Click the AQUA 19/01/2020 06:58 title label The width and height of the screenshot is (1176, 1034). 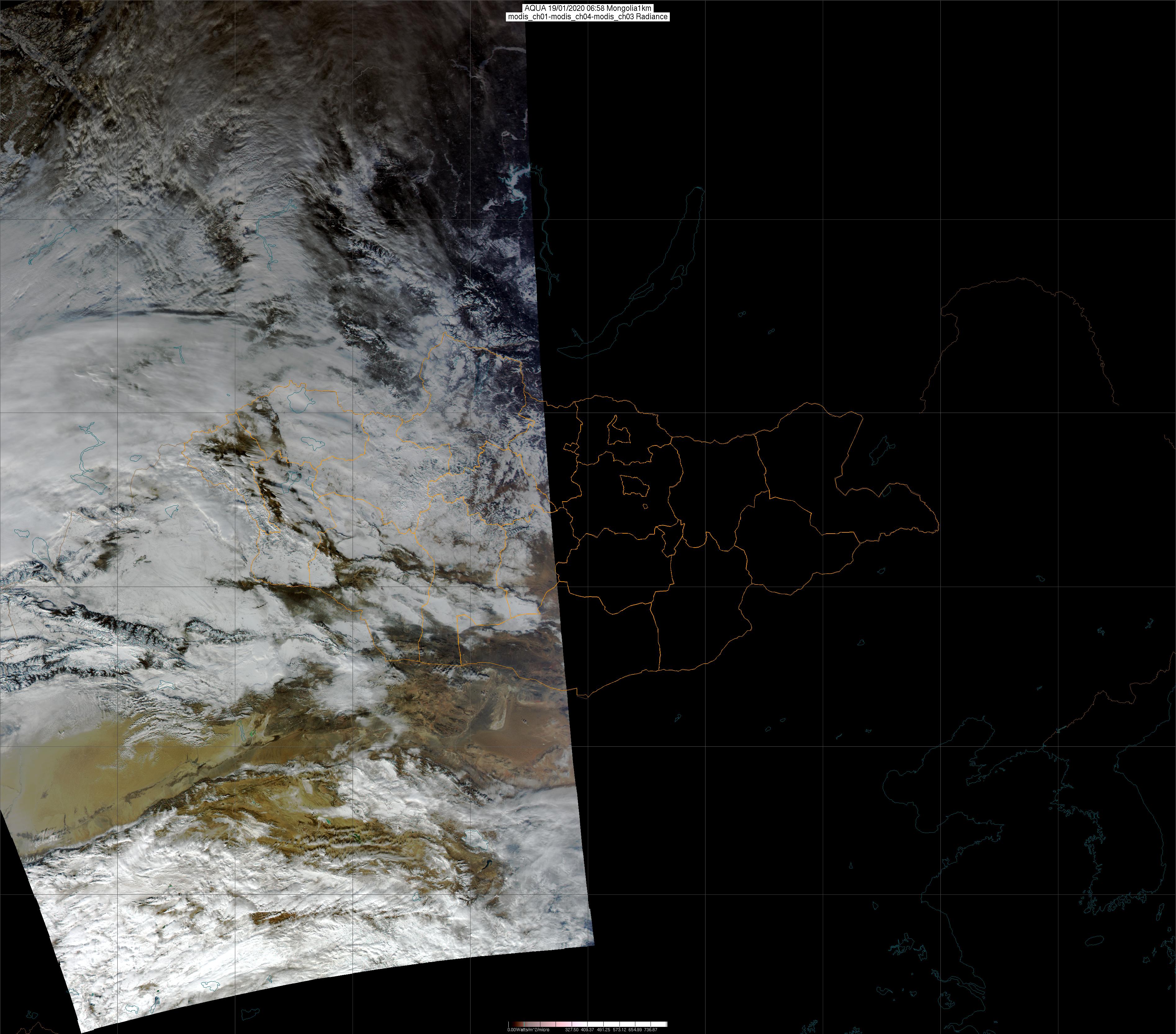[x=588, y=8]
